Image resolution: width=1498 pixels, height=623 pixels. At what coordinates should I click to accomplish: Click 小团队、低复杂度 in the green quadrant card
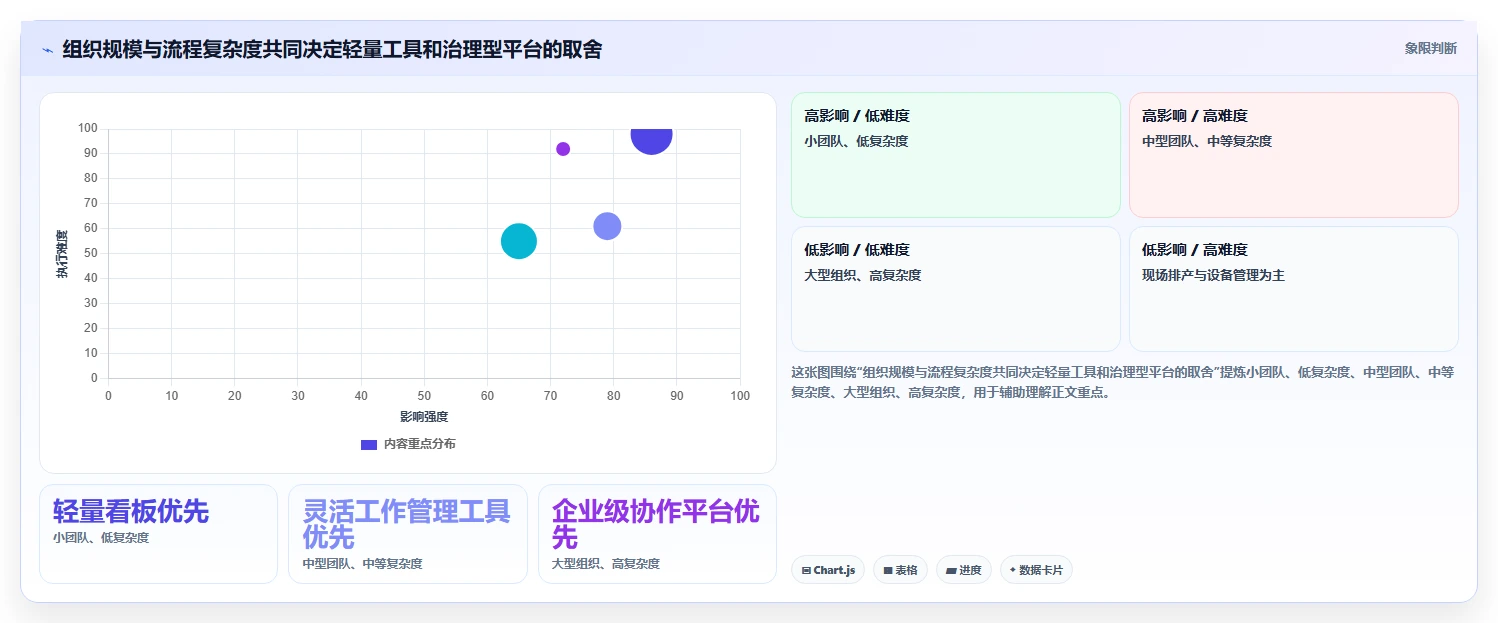[856, 141]
